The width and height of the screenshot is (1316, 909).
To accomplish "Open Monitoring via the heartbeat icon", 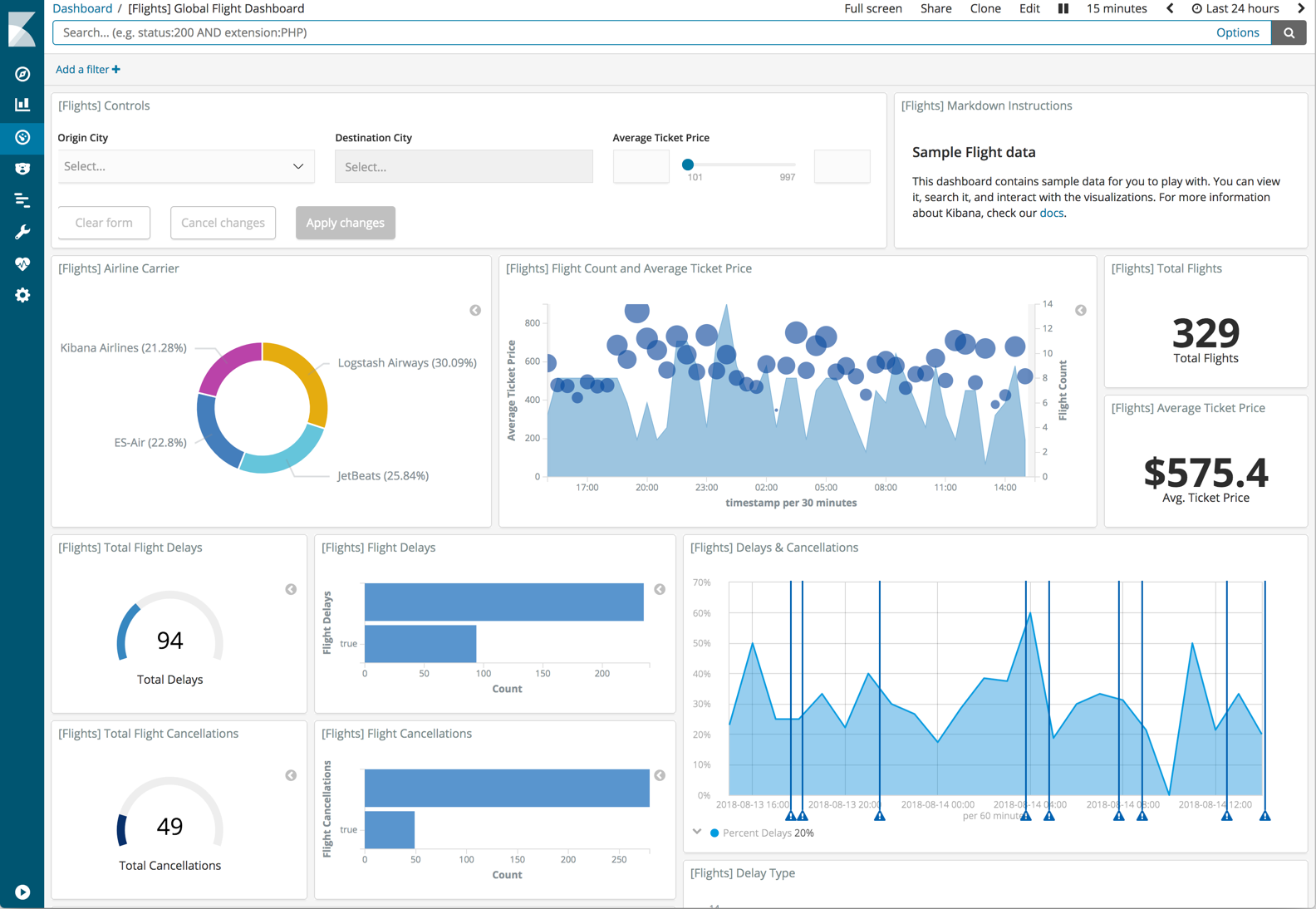I will click(x=22, y=263).
